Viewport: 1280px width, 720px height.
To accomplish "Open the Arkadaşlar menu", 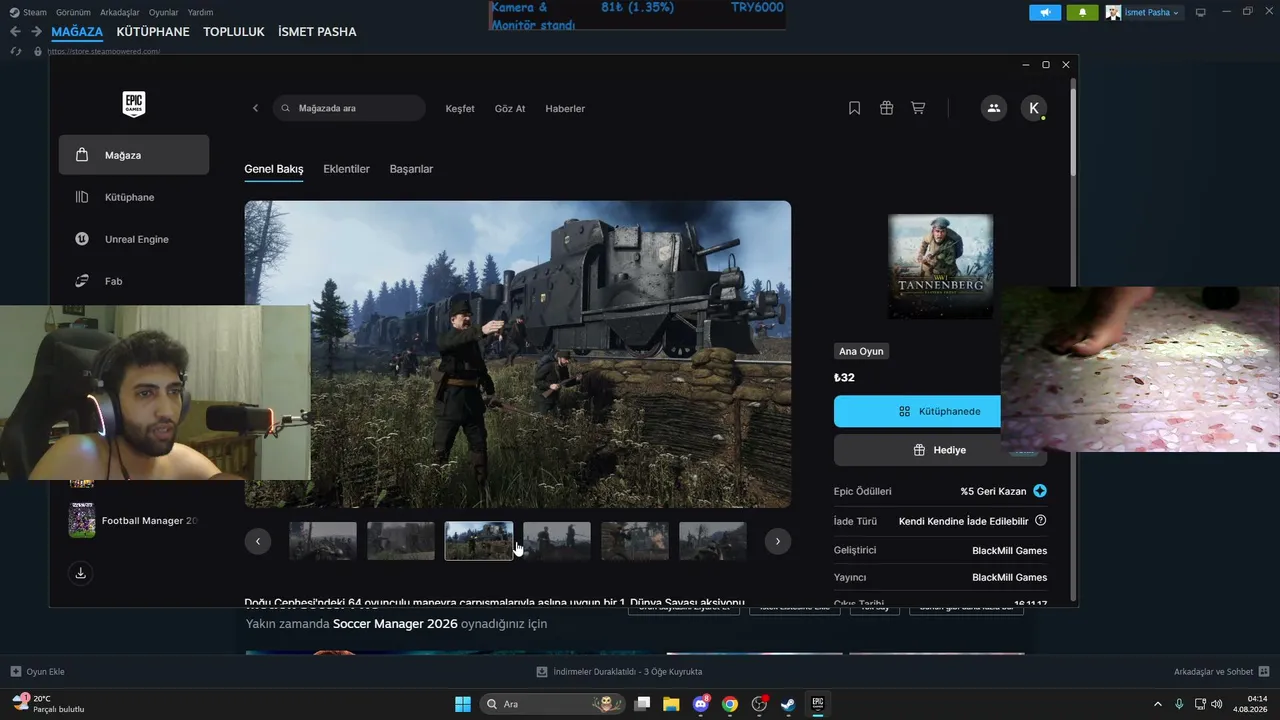I will 120,12.
